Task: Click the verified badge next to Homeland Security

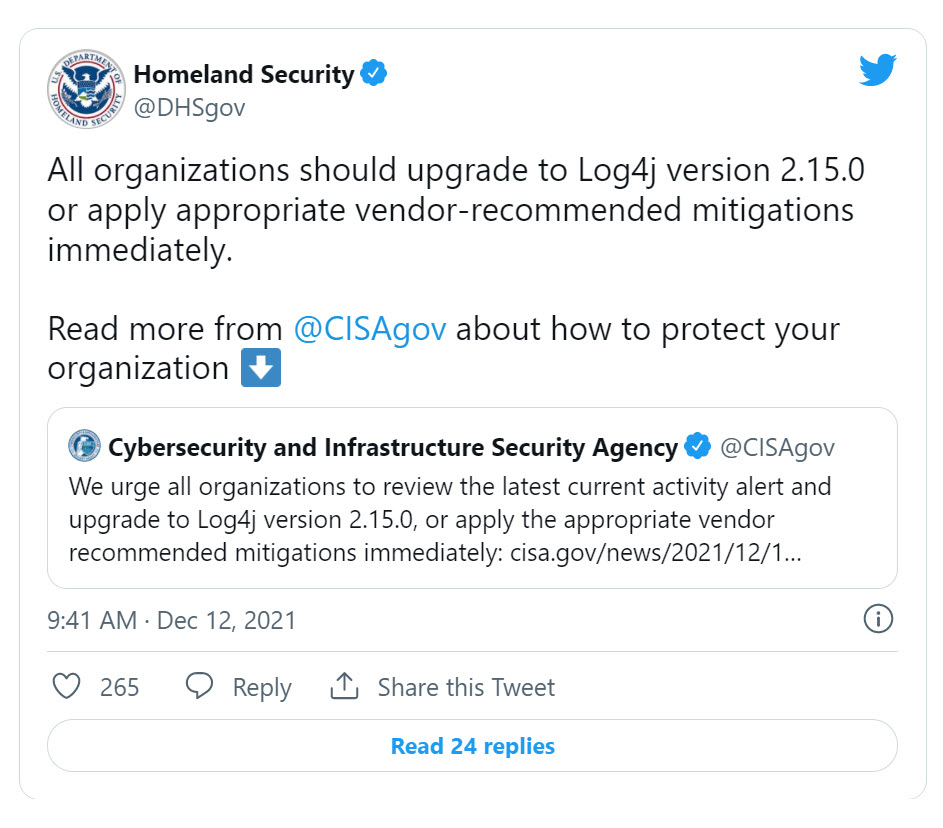Action: [374, 73]
